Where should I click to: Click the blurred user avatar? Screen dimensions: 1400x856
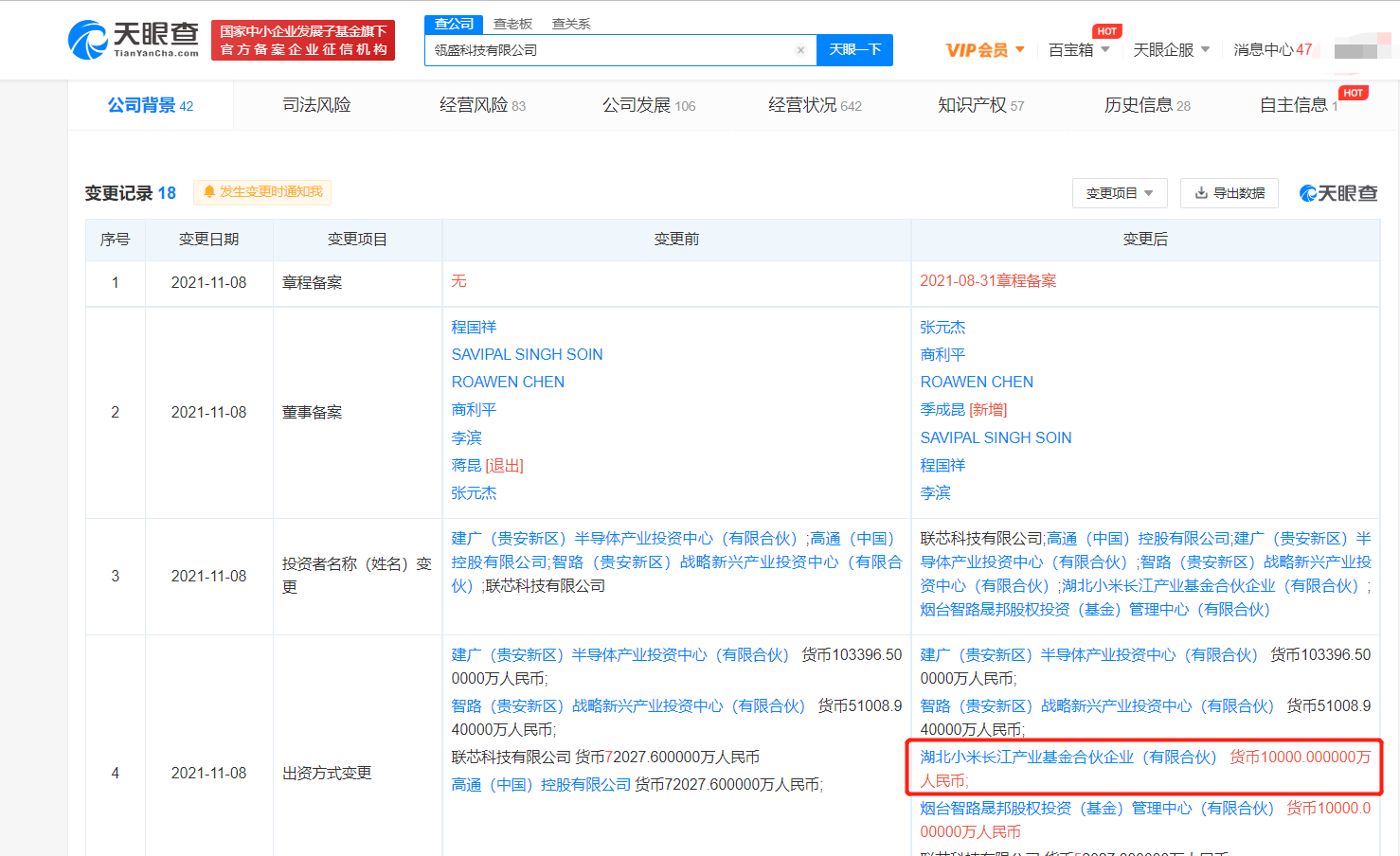click(1362, 48)
